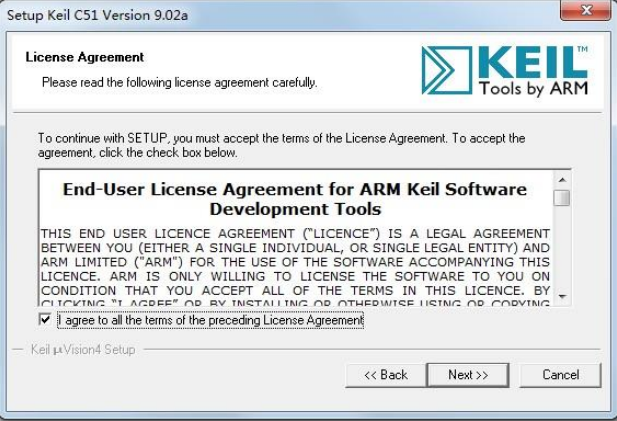Click the 'I agree to all the terms' label
The image size is (617, 421).
coord(210,320)
